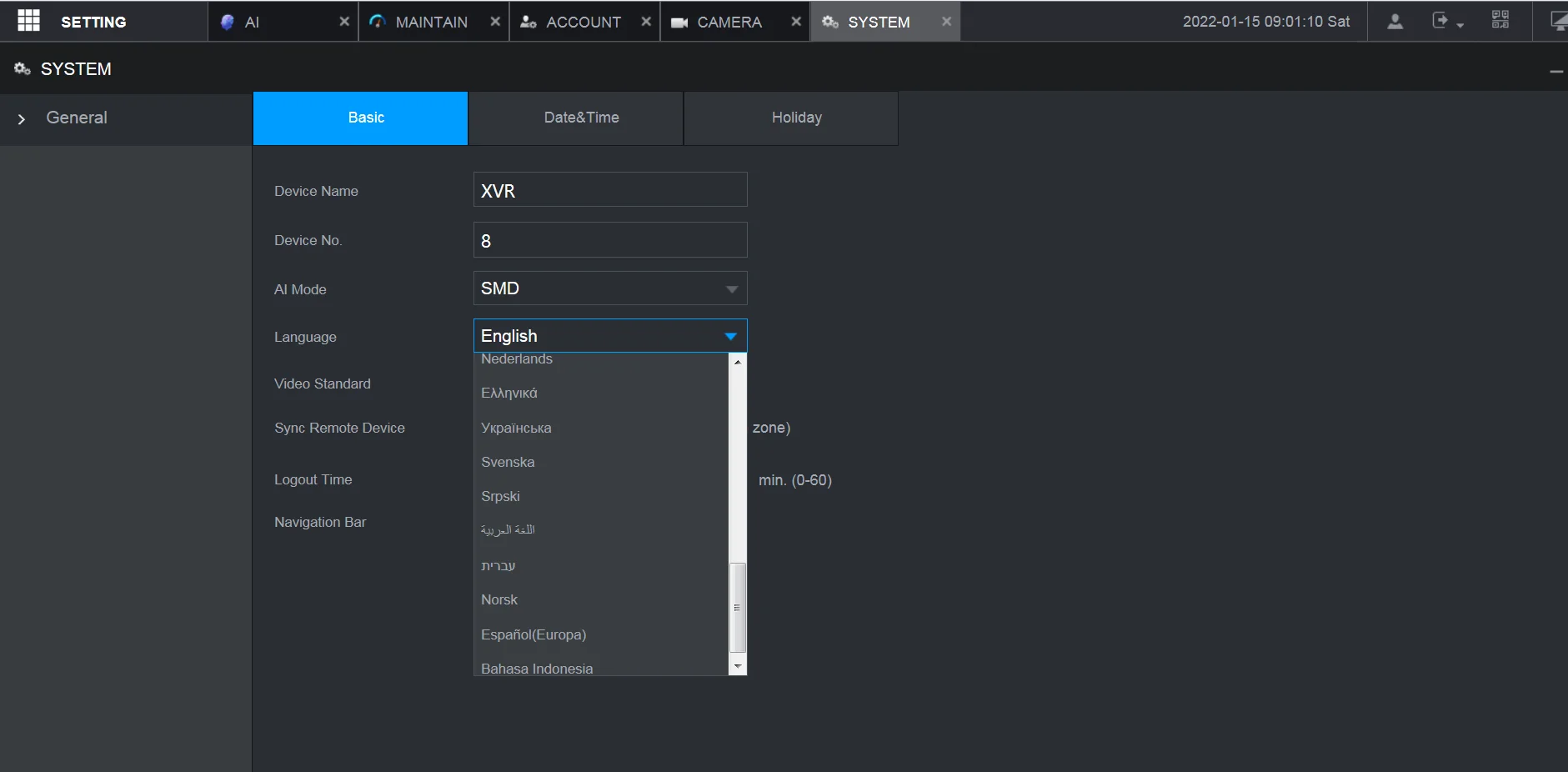Click the CAMERA tab camera icon

click(x=679, y=23)
